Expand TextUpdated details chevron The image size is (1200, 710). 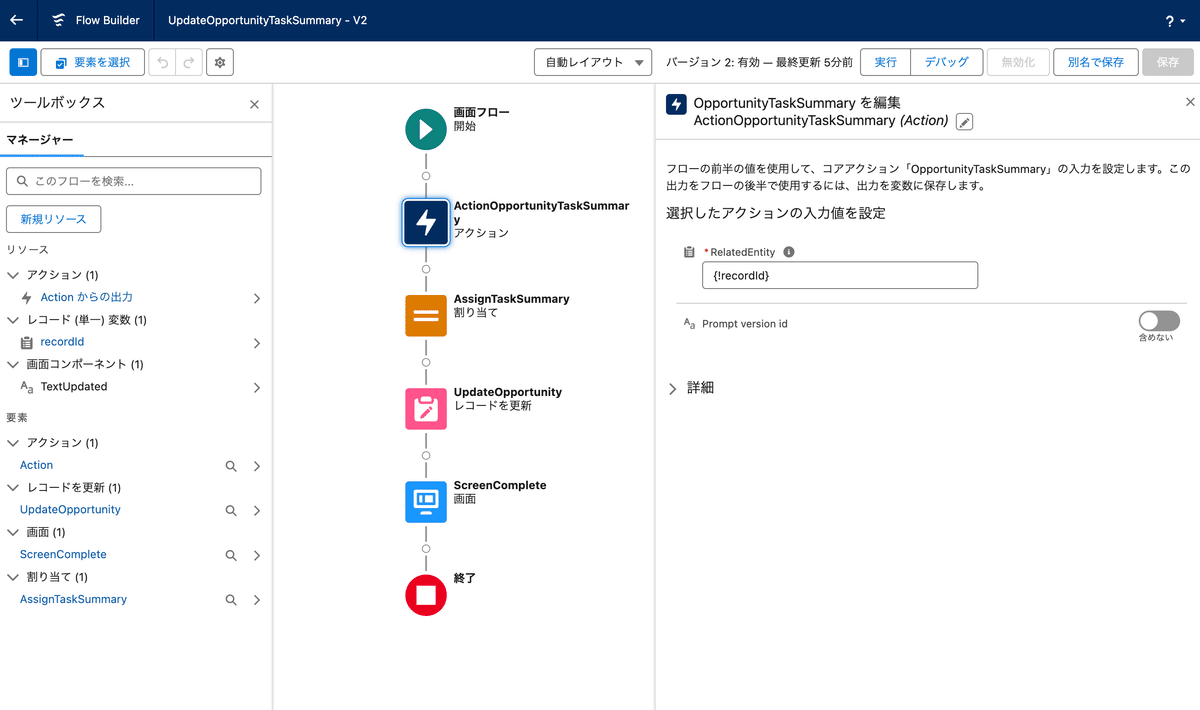pos(256,387)
